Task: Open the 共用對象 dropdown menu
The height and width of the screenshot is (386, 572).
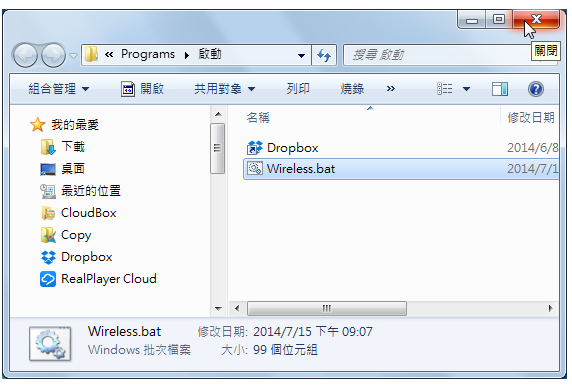Action: (x=225, y=89)
